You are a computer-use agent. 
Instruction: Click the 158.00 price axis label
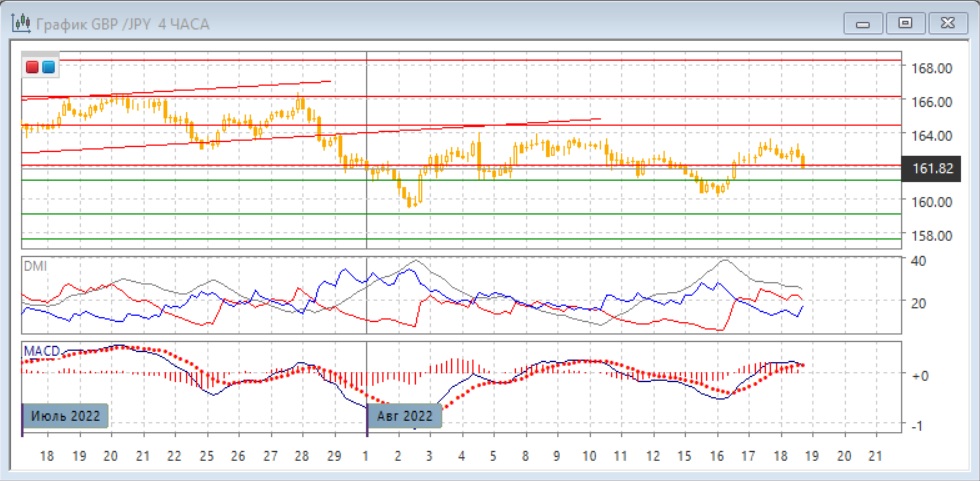[930, 236]
